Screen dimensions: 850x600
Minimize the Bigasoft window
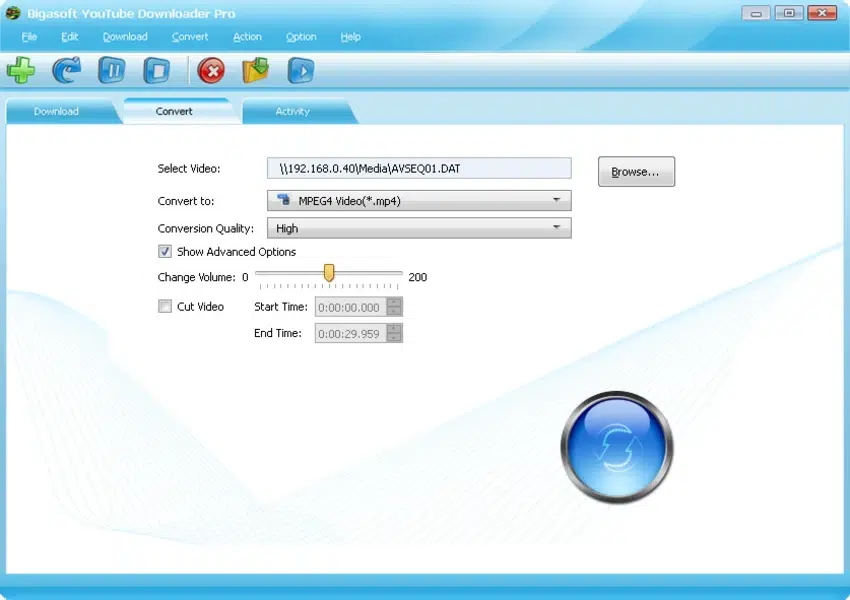(756, 13)
